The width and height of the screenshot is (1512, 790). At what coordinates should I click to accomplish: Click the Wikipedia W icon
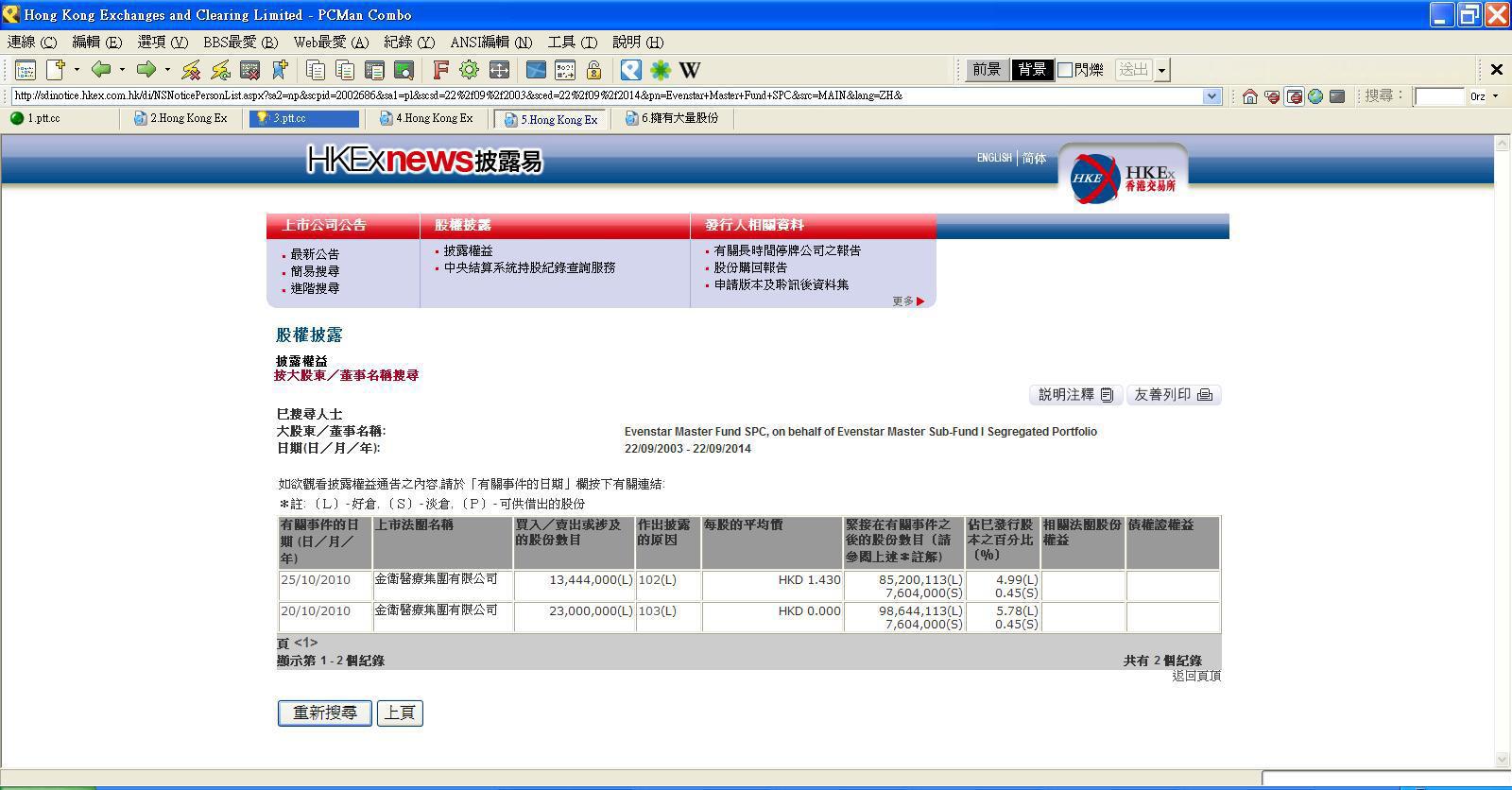click(x=690, y=69)
